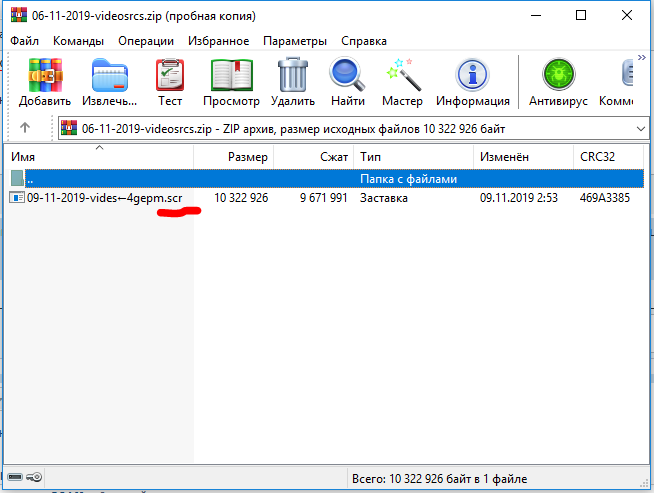Viewport: 654px width, 493px height.
Task: Click packed size 9 671 991
Action: [x=324, y=198]
